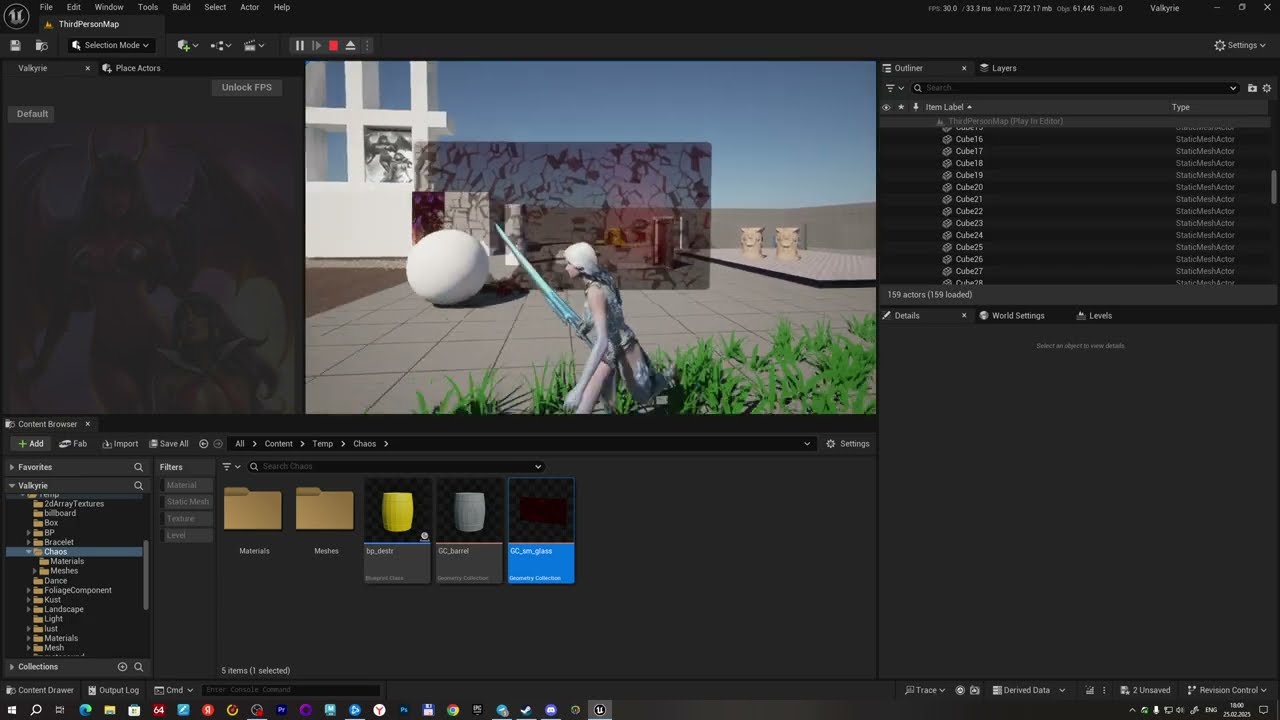Click the Add button in Content Browser
1280x720 pixels.
(30, 444)
